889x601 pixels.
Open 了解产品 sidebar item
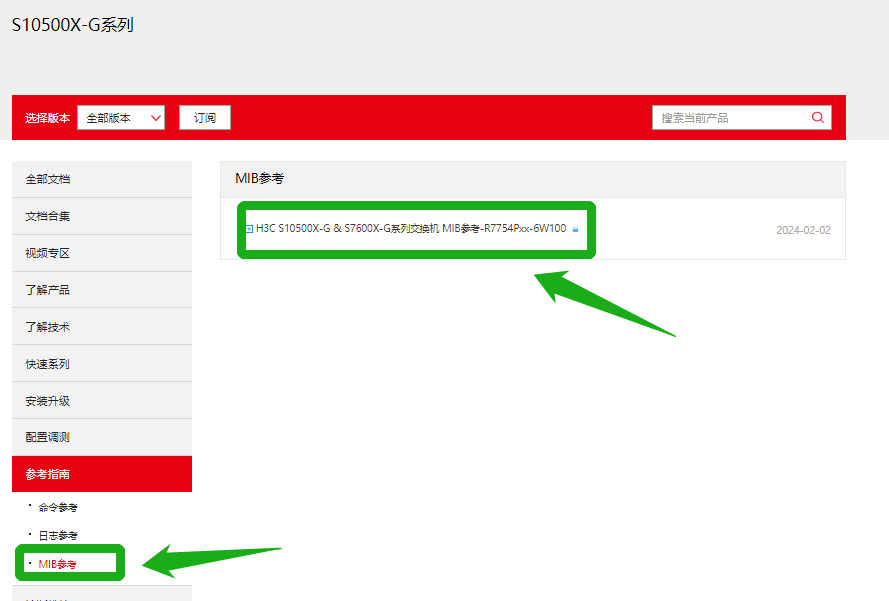(102, 290)
